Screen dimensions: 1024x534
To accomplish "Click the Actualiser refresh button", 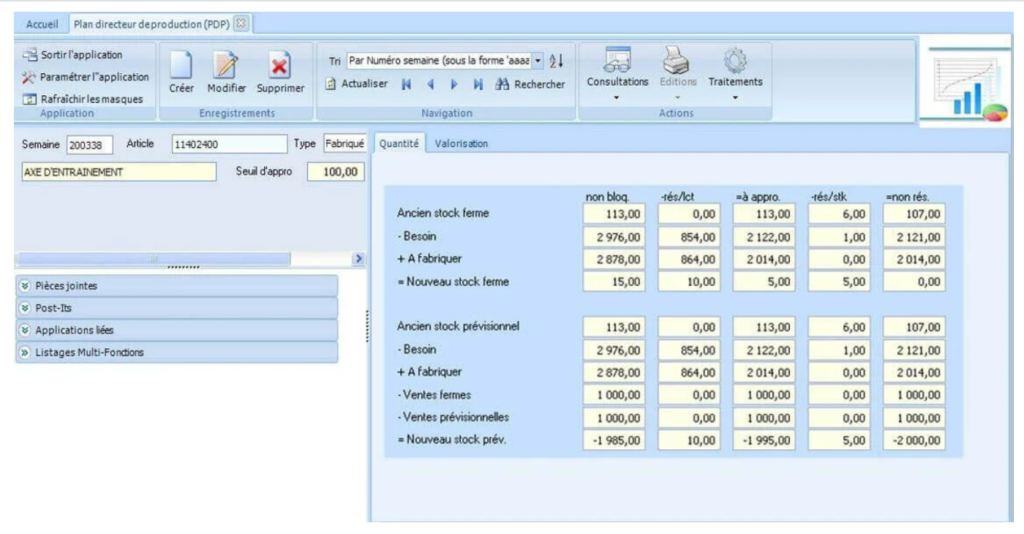I will [356, 85].
